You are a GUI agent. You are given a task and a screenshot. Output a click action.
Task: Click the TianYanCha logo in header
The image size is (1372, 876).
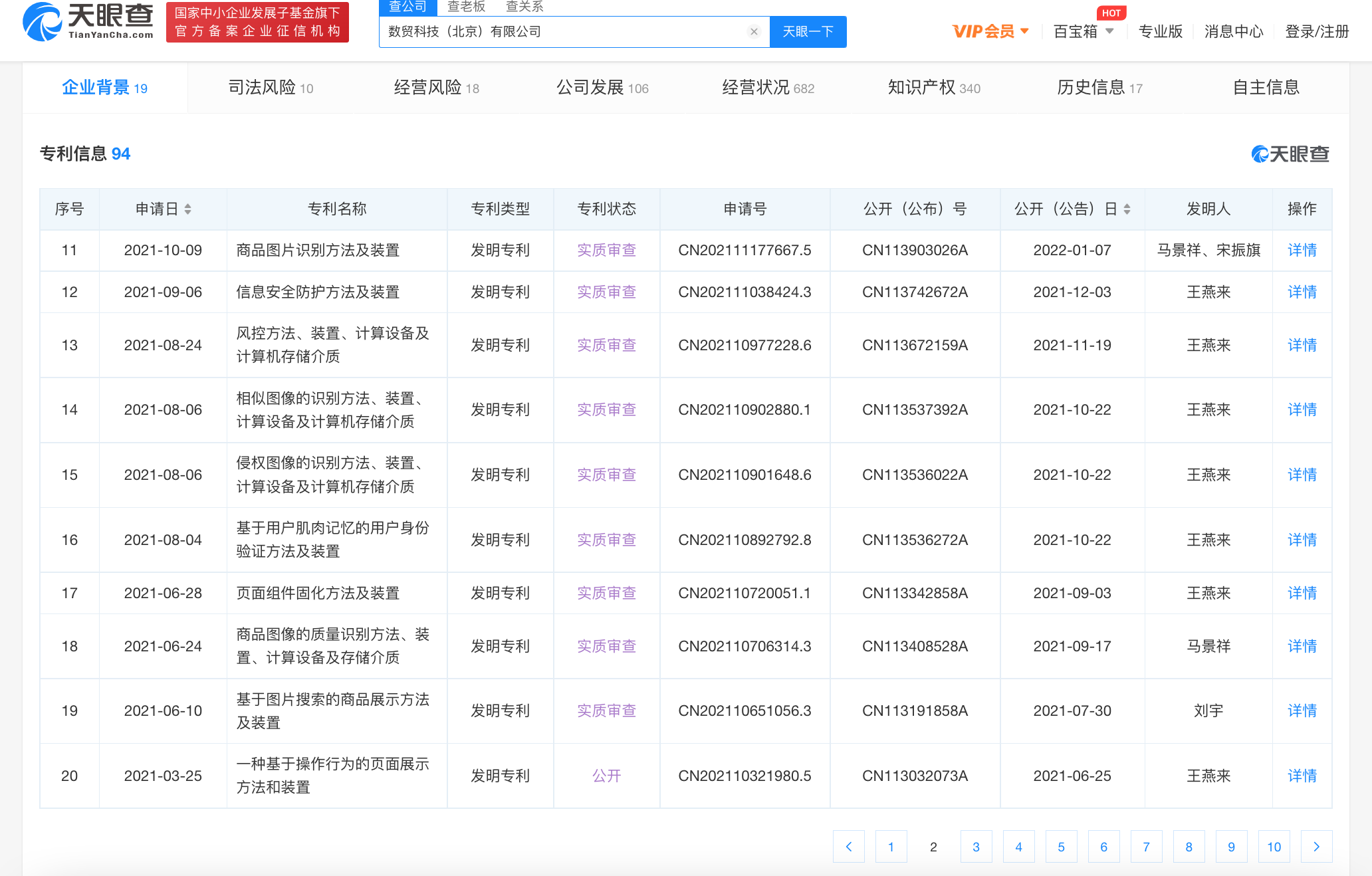coord(88,23)
